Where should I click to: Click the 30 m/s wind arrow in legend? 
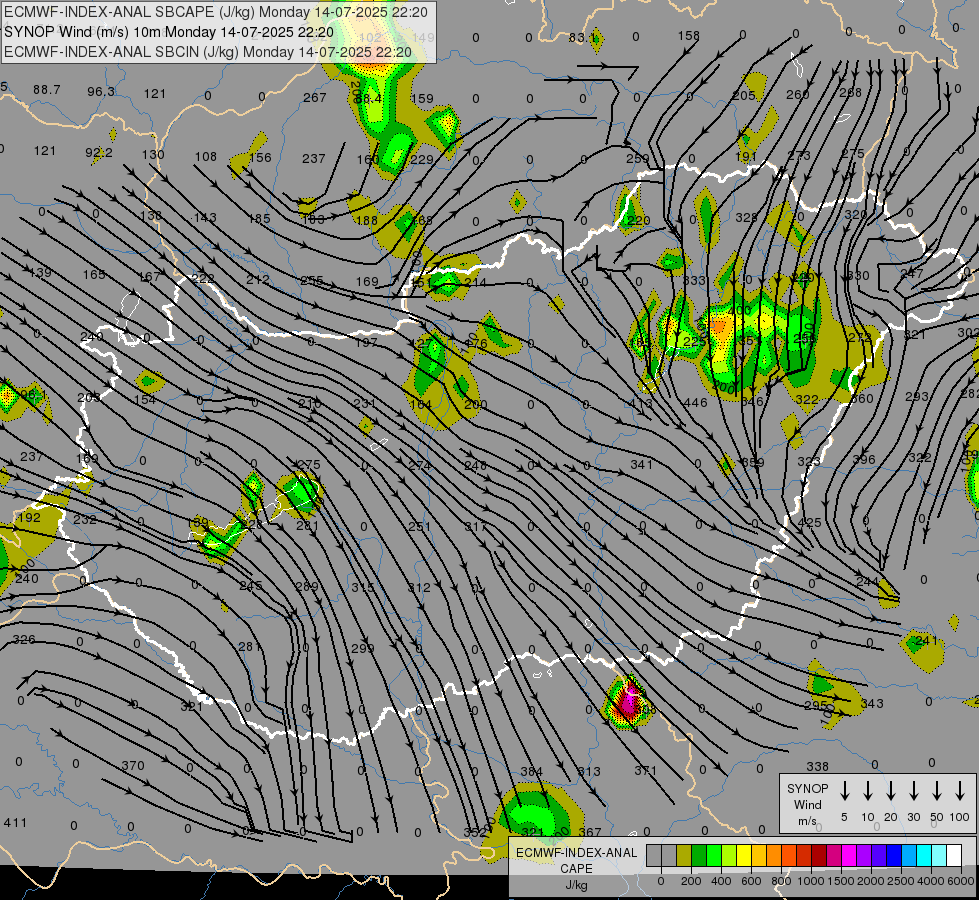pos(914,791)
